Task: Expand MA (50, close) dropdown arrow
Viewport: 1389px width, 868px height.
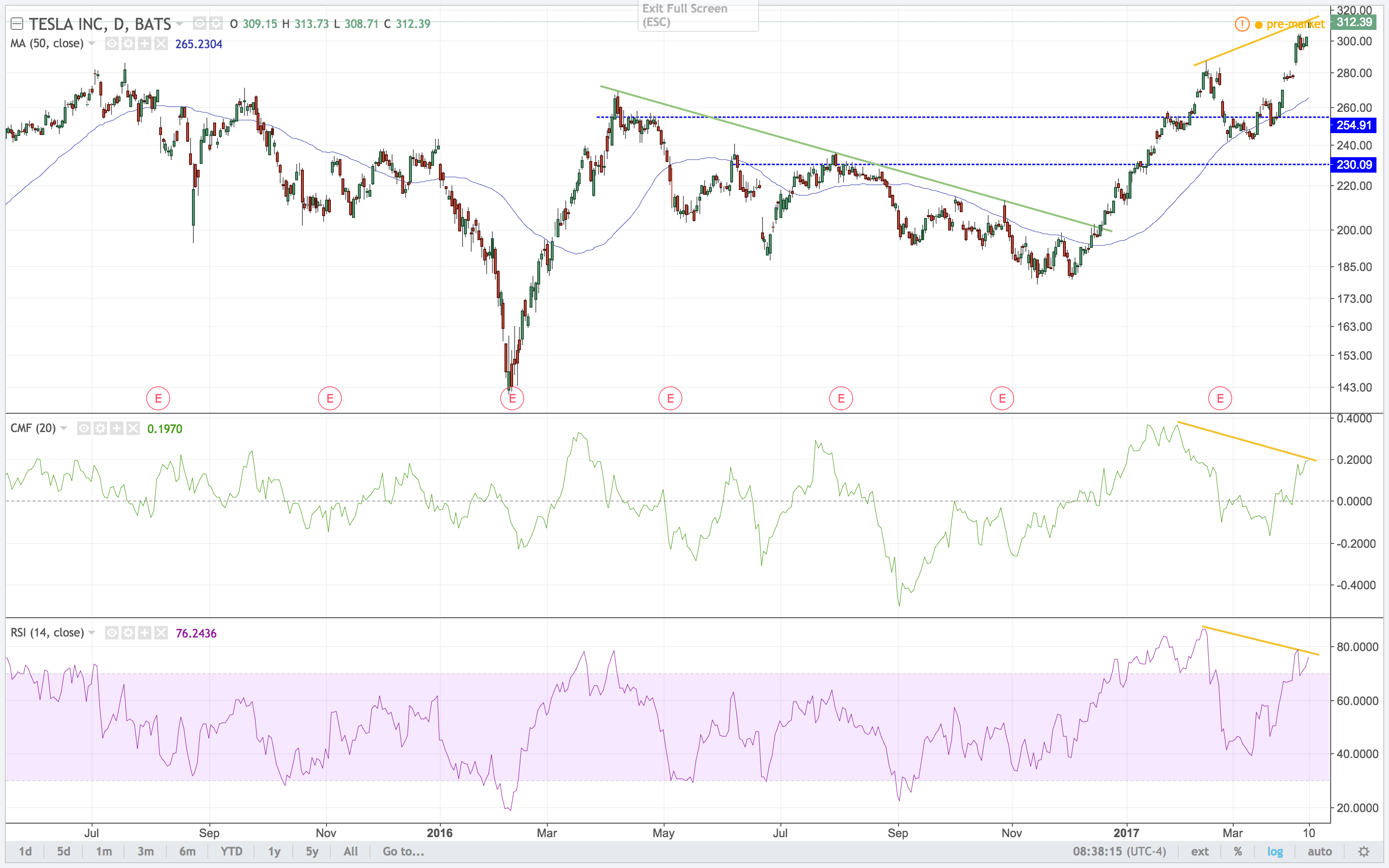Action: 92,43
